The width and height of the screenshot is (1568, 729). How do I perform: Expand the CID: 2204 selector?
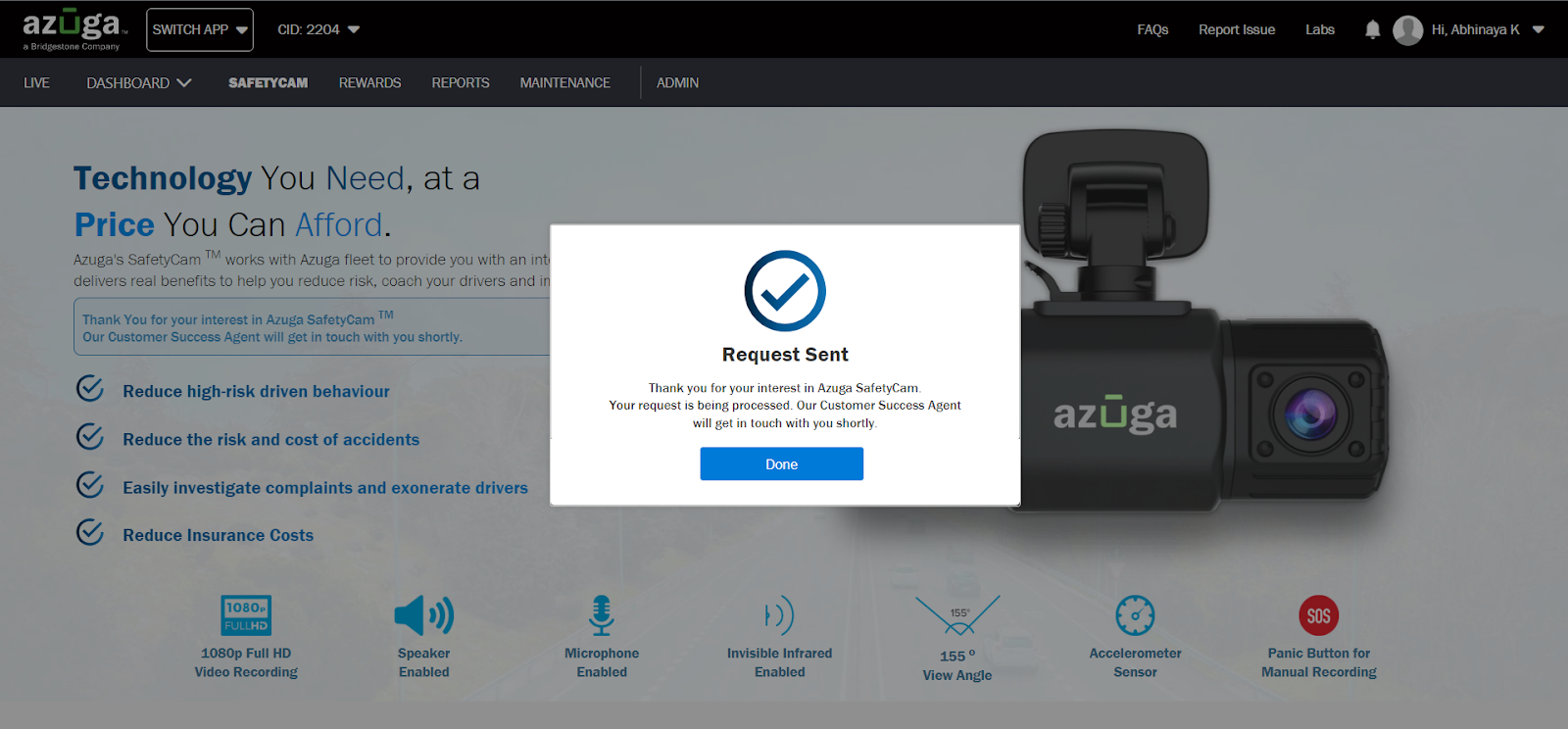coord(318,29)
